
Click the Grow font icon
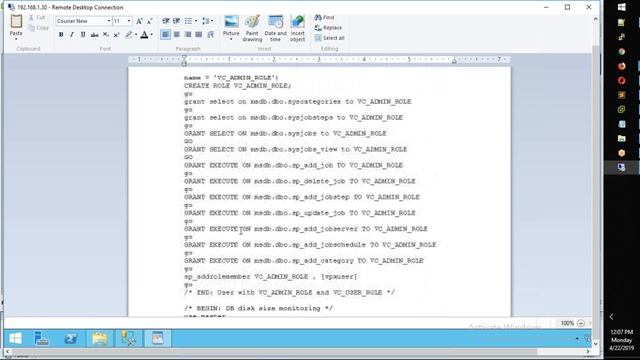point(139,21)
